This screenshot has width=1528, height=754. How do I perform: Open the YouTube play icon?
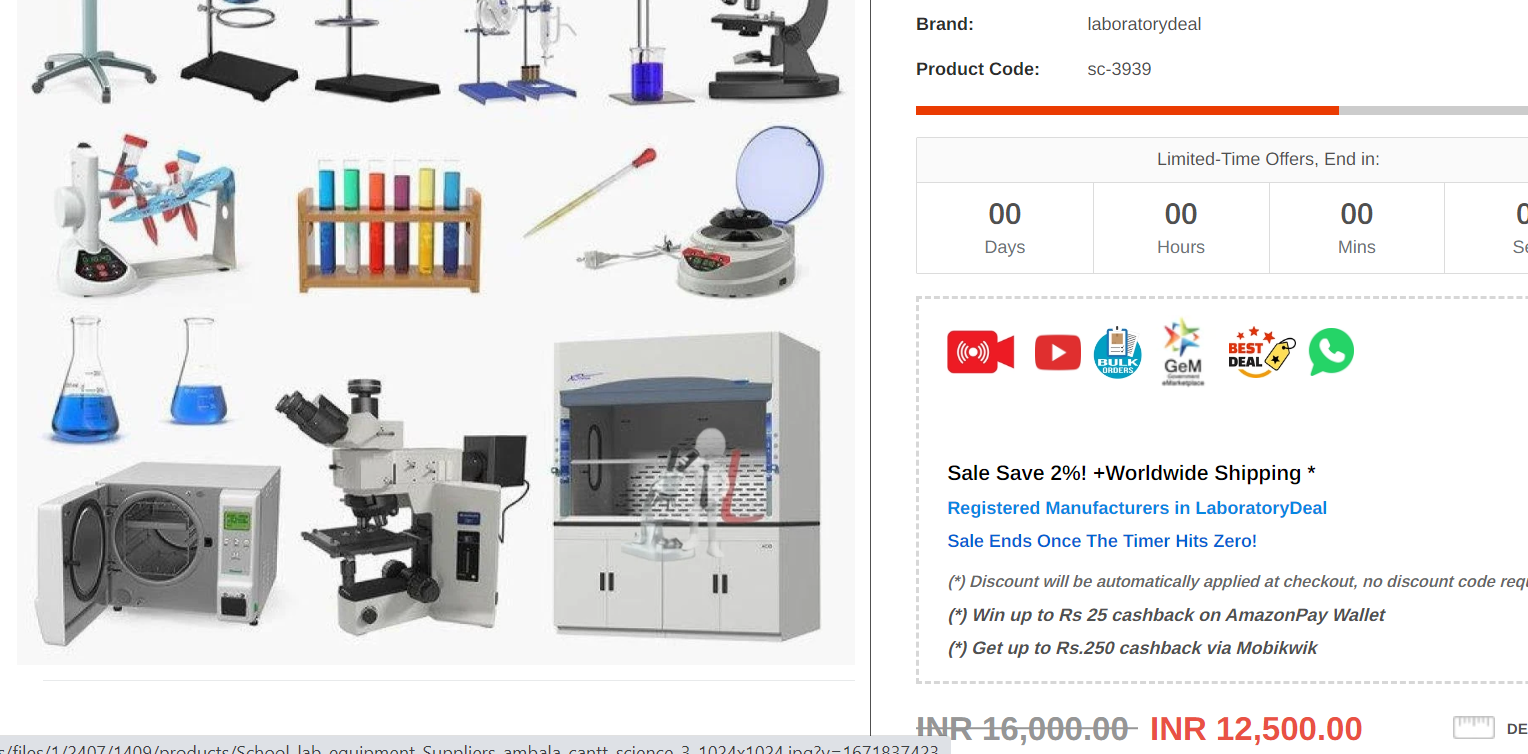pyautogui.click(x=1057, y=352)
